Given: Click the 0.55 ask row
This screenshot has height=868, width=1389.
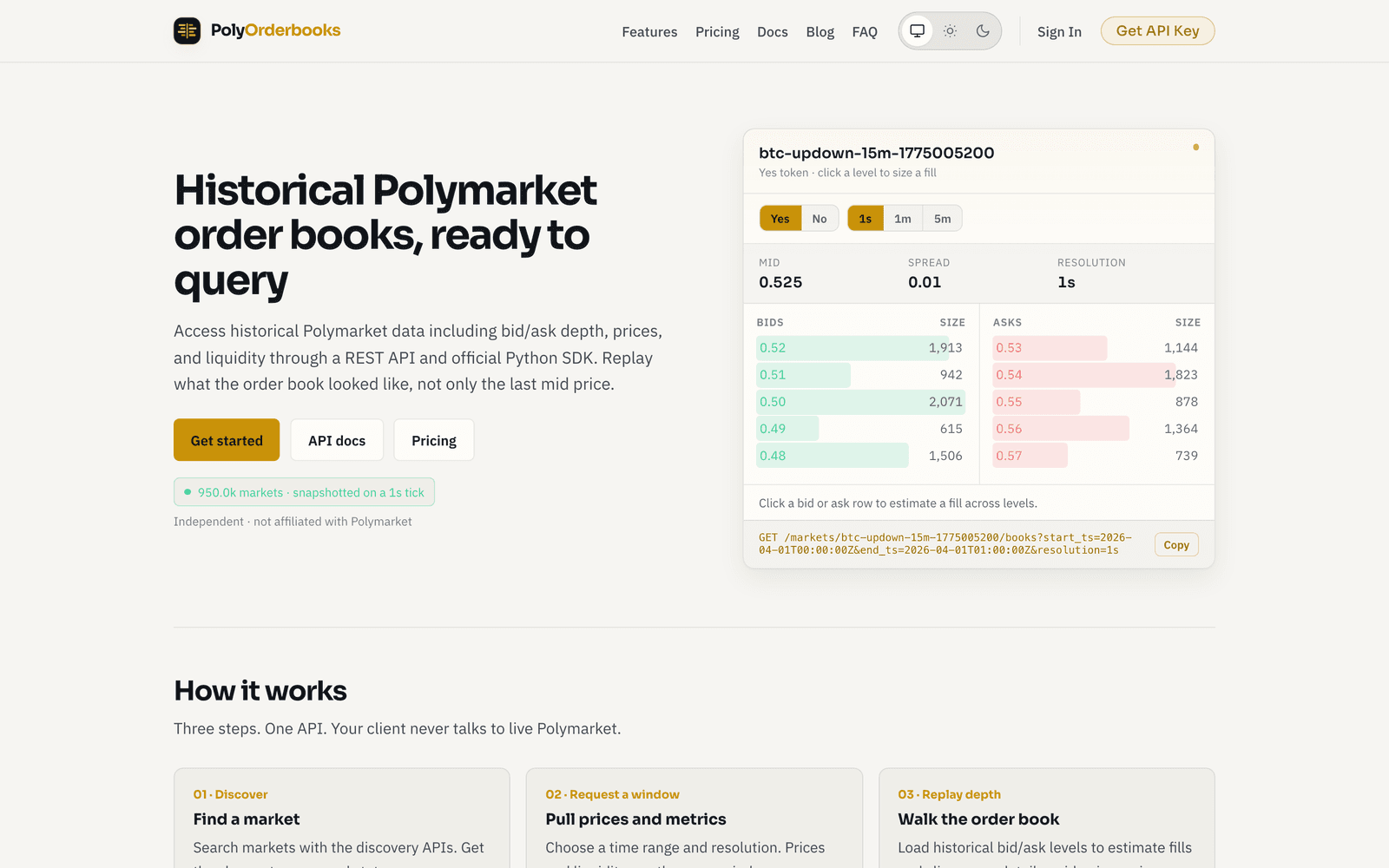Looking at the screenshot, I should 1096,402.
